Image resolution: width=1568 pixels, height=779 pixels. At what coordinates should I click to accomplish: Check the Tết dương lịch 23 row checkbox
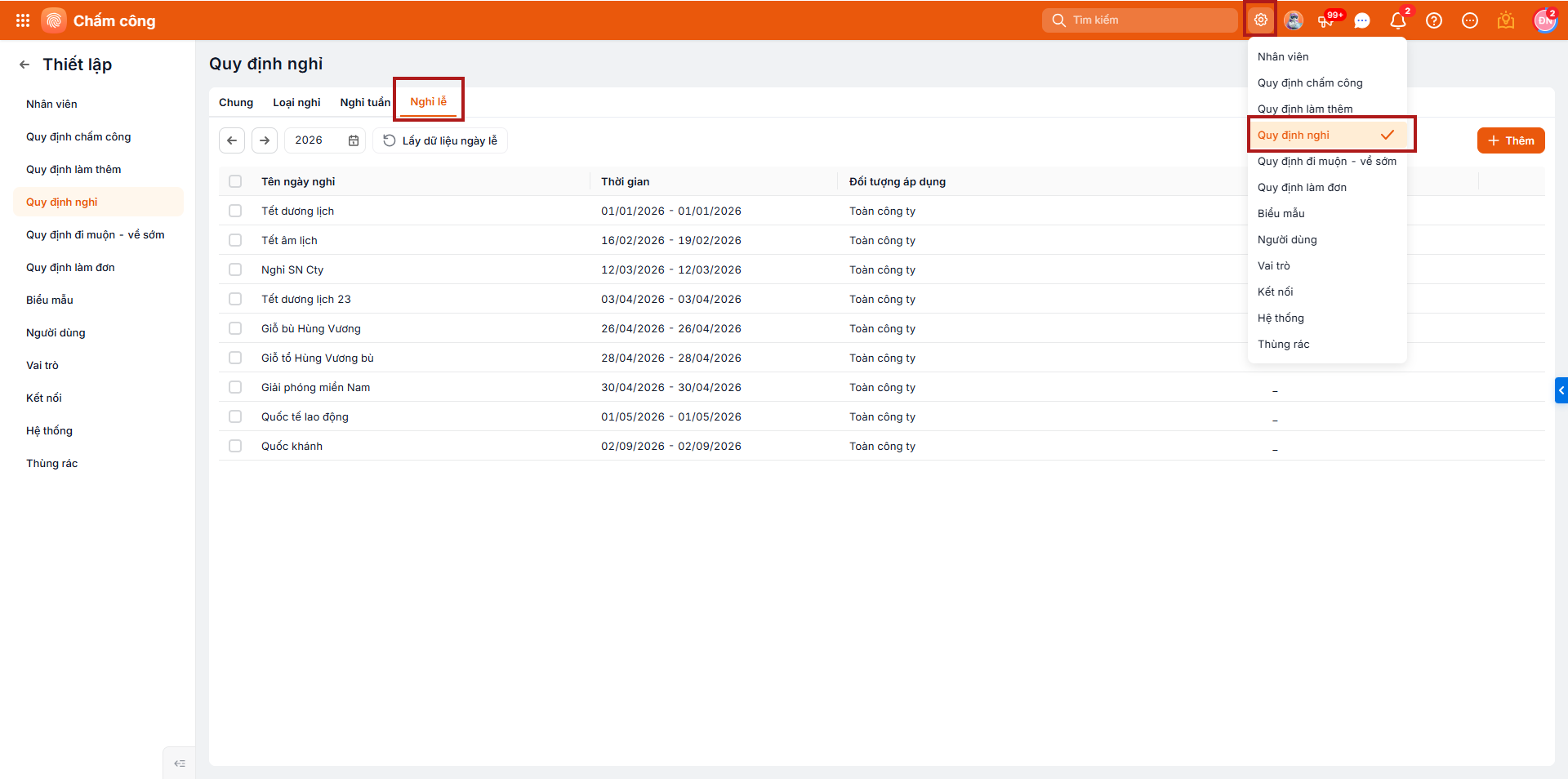point(235,299)
